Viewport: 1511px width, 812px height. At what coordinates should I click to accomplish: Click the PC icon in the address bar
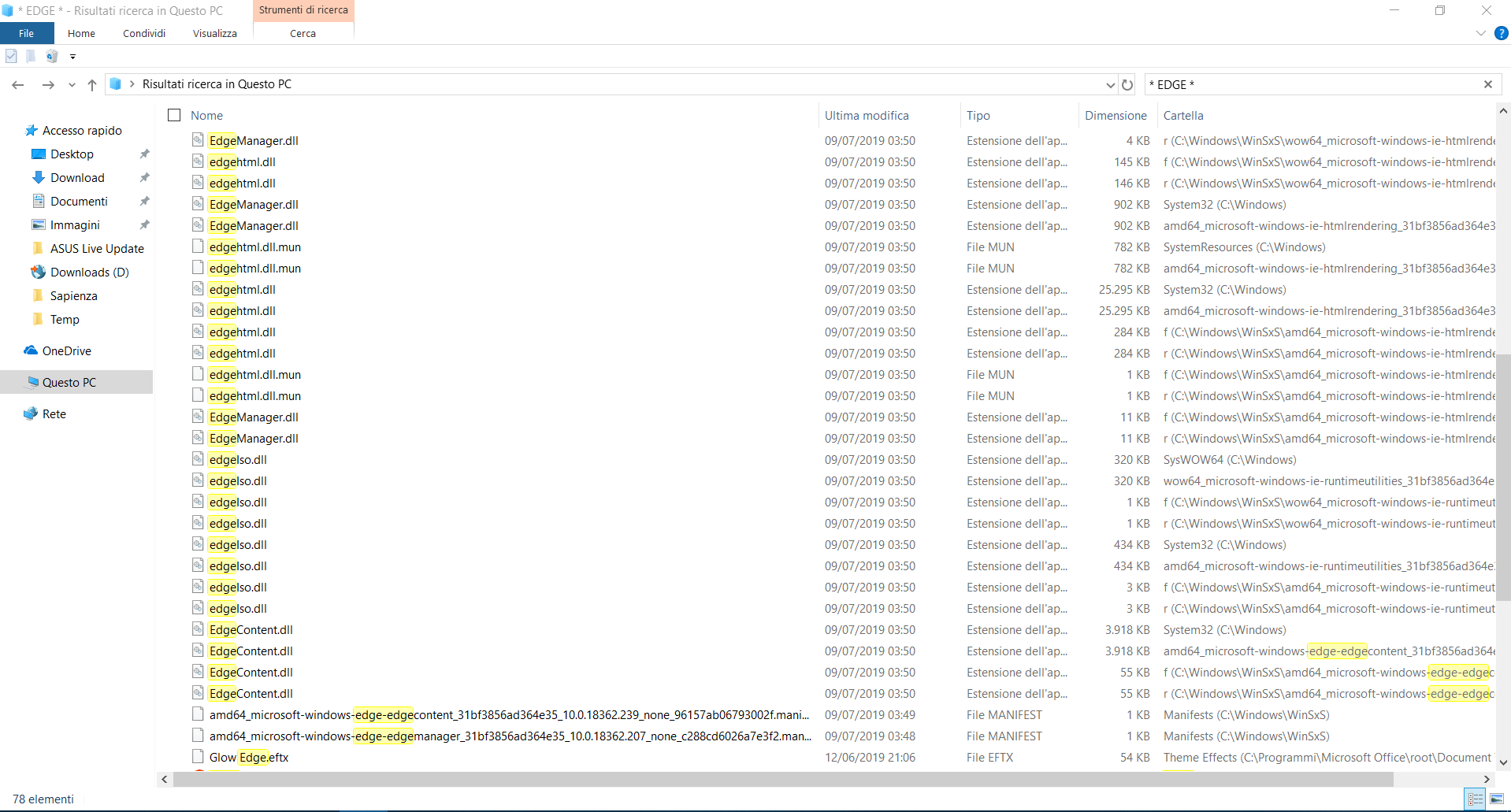(116, 84)
